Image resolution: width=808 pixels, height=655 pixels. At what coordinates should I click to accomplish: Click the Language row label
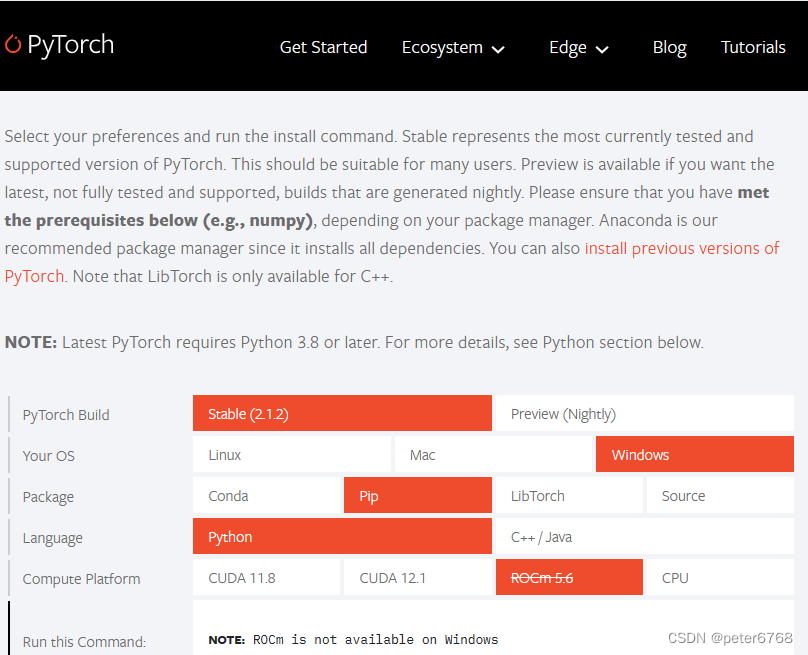53,539
